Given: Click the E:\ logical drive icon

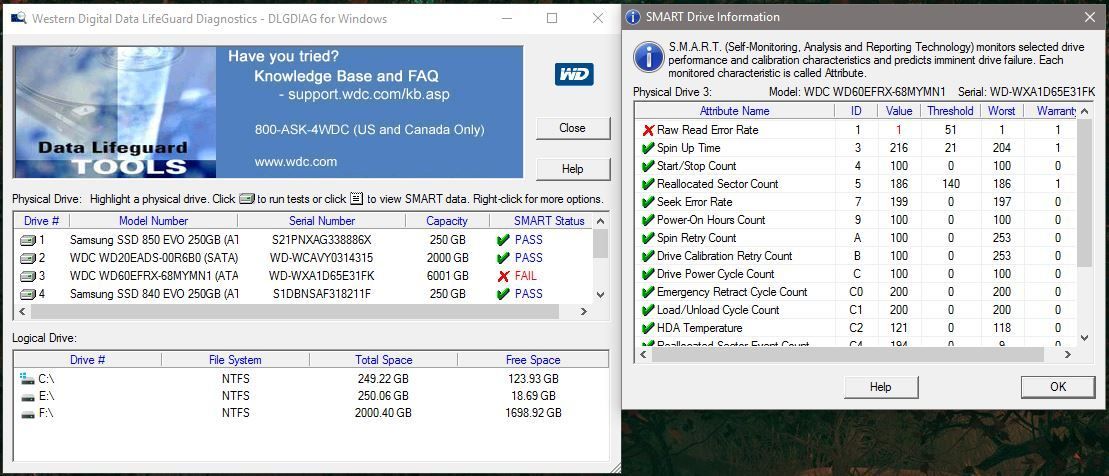Looking at the screenshot, I should point(28,396).
